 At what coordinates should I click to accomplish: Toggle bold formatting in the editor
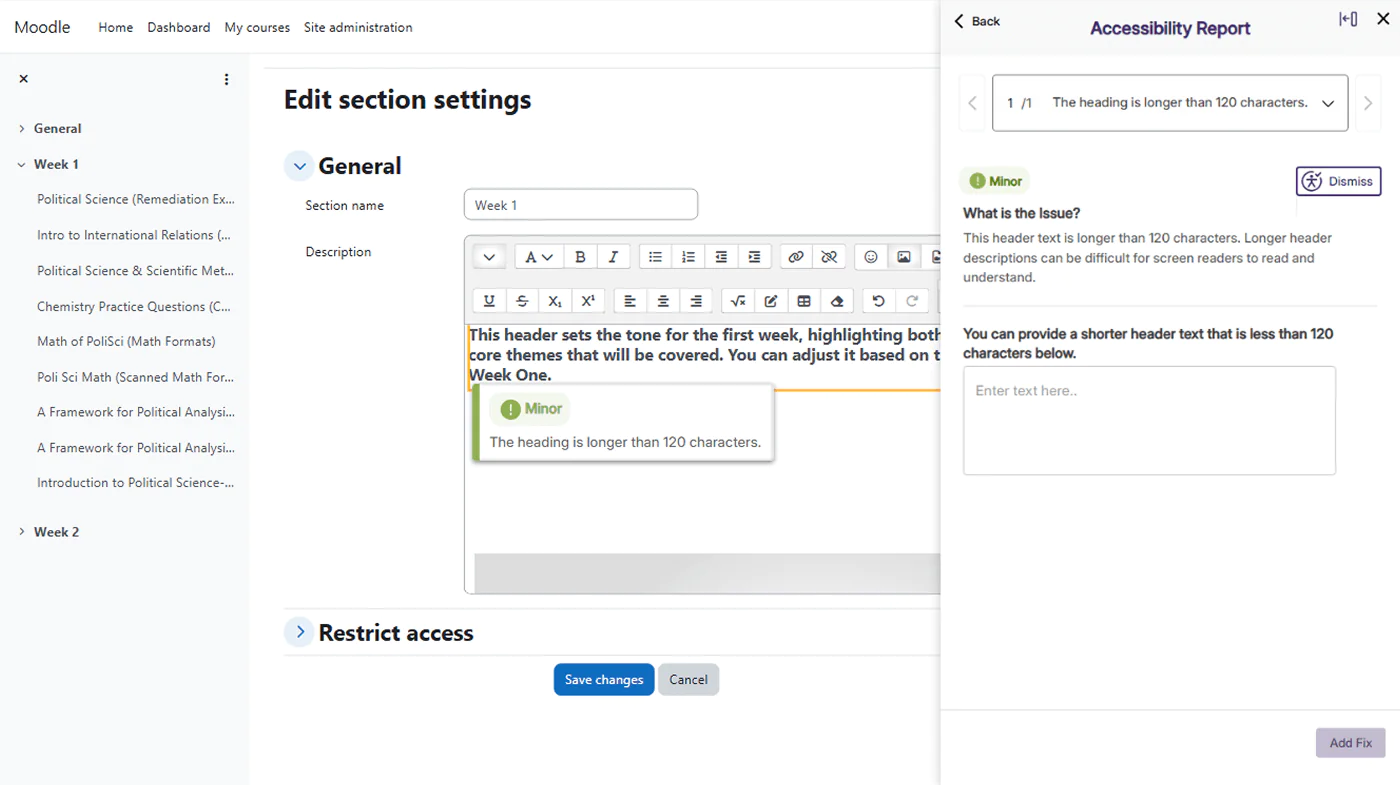pos(580,257)
